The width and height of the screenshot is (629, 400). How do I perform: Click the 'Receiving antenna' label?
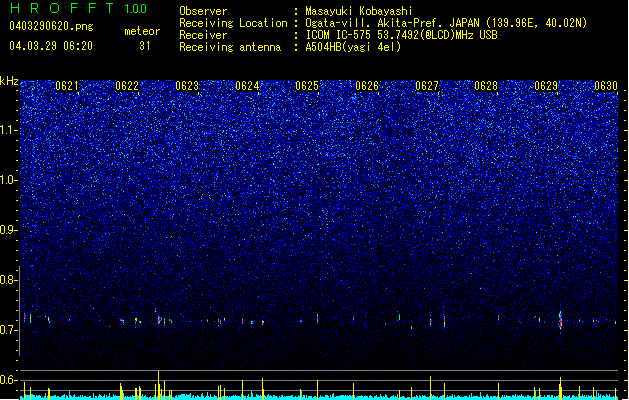click(230, 47)
